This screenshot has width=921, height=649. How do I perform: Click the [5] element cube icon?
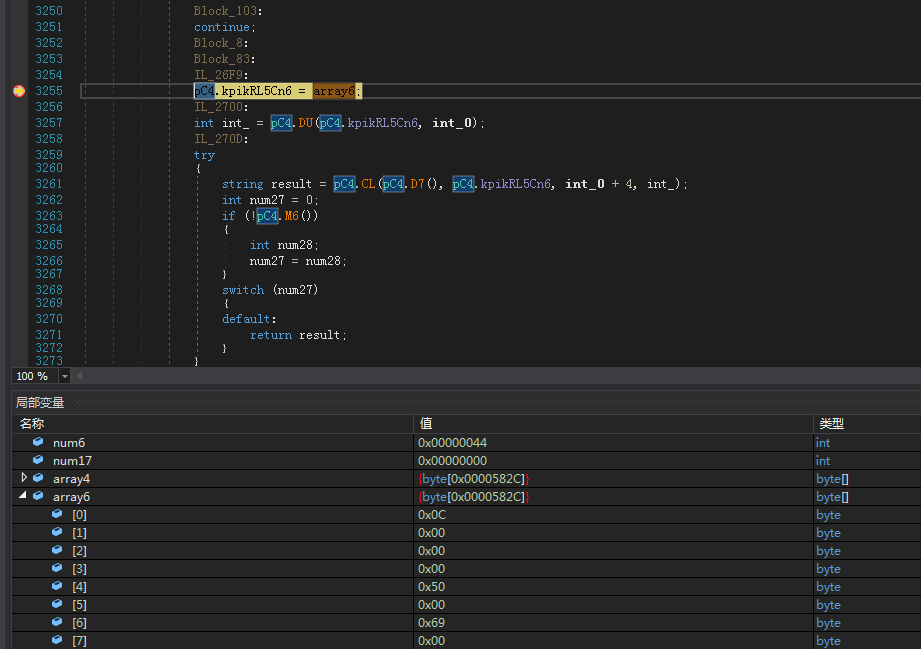[57, 604]
